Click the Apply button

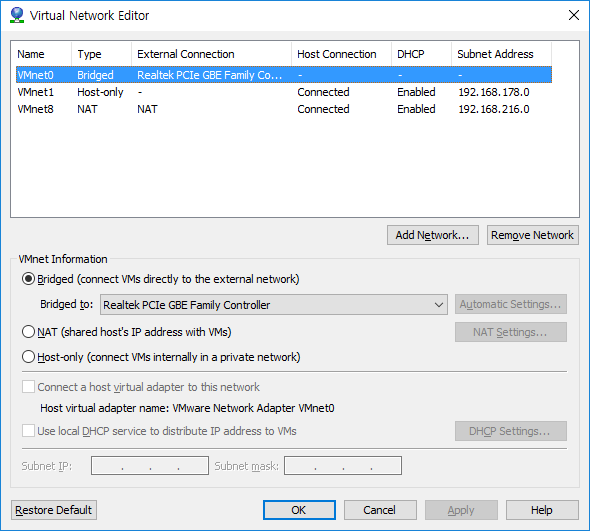click(x=461, y=510)
